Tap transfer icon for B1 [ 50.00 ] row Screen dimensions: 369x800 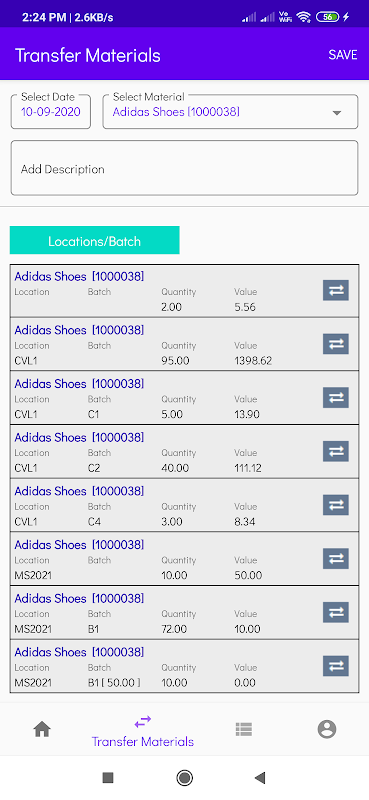(x=336, y=666)
